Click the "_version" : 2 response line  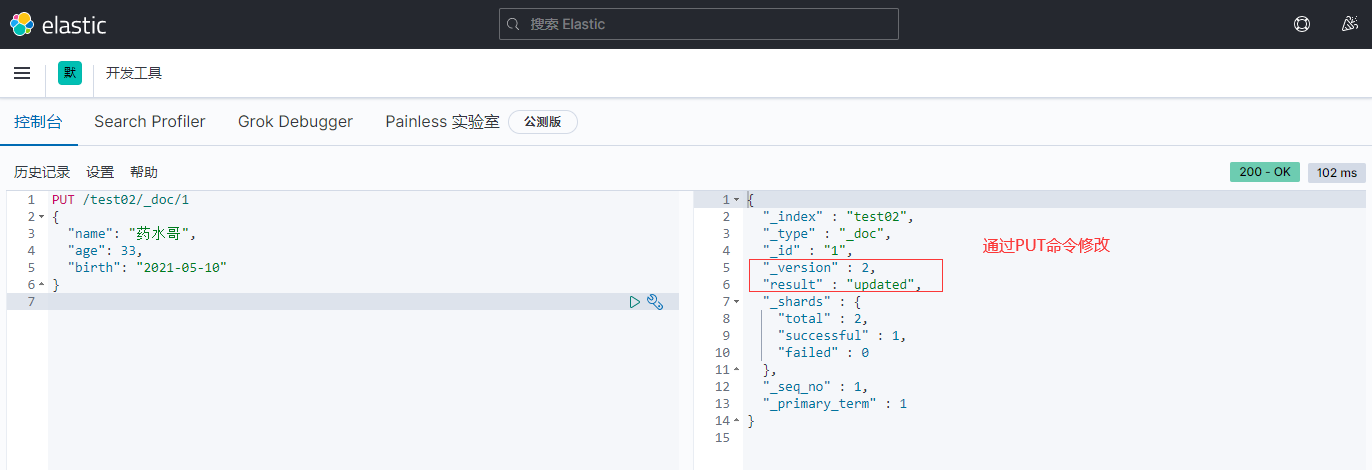coord(820,267)
